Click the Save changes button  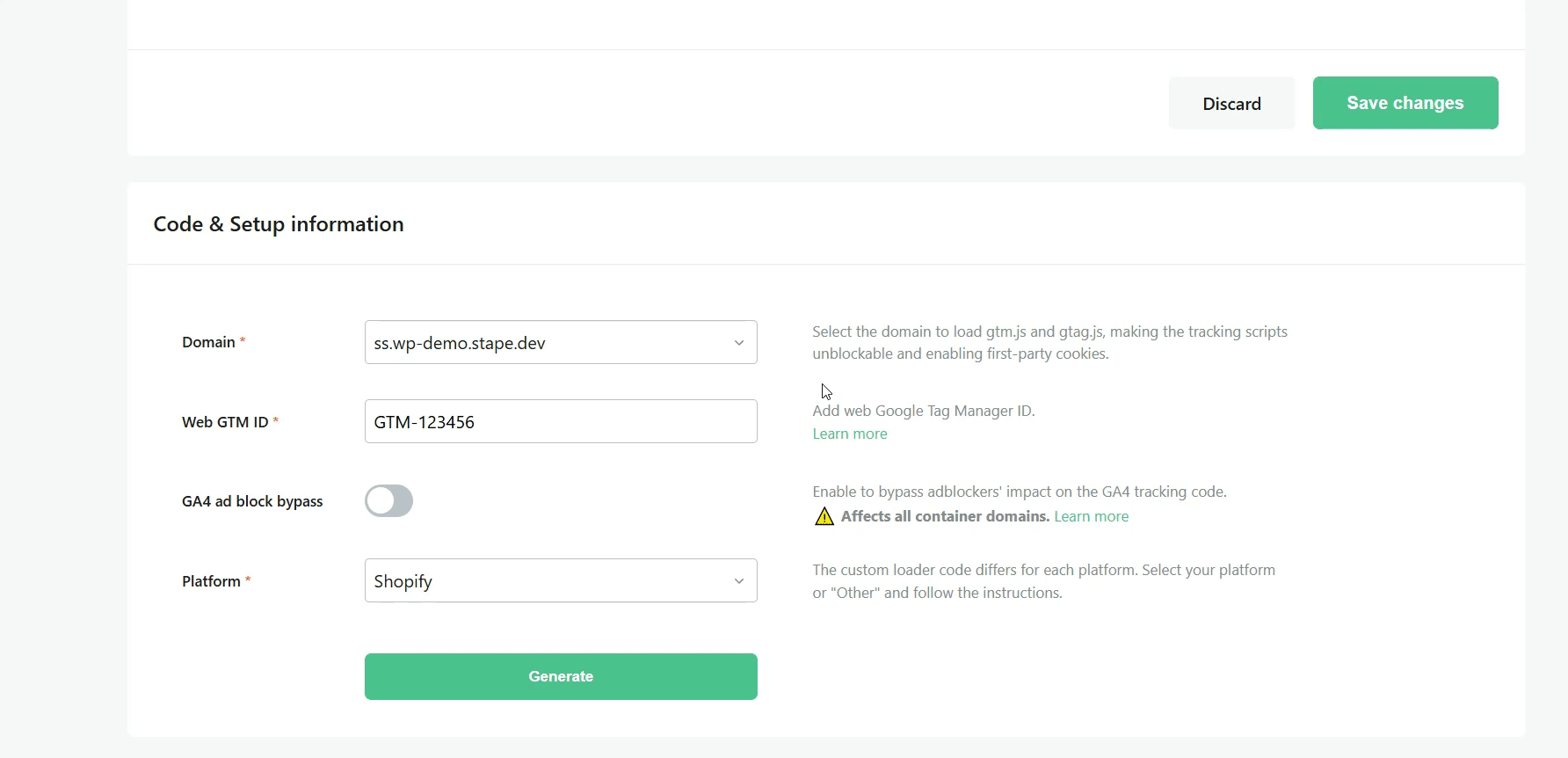coord(1405,103)
